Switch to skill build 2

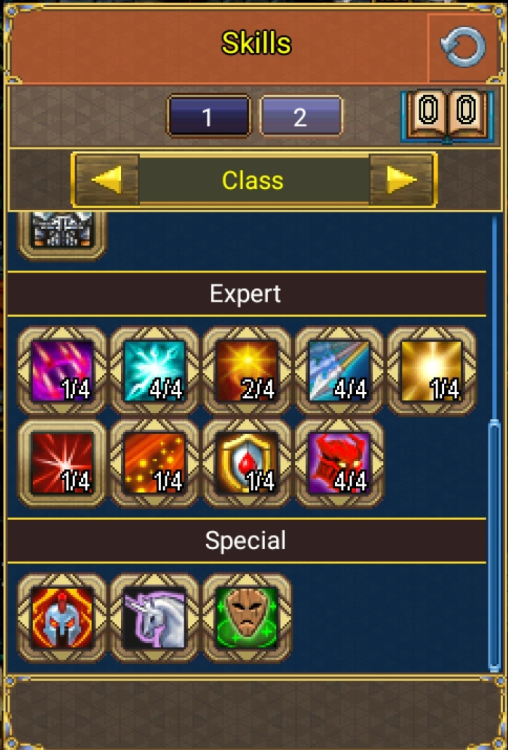pos(301,116)
